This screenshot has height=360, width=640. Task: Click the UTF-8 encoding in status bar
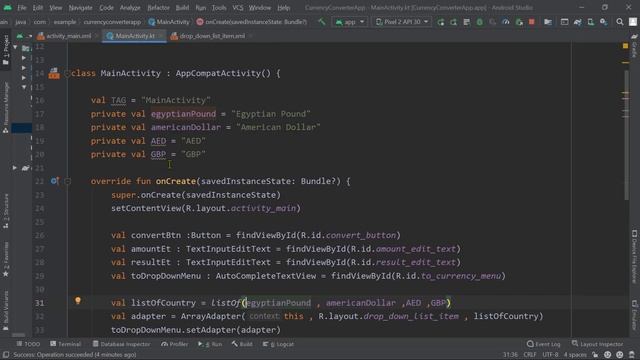click(x=550, y=355)
